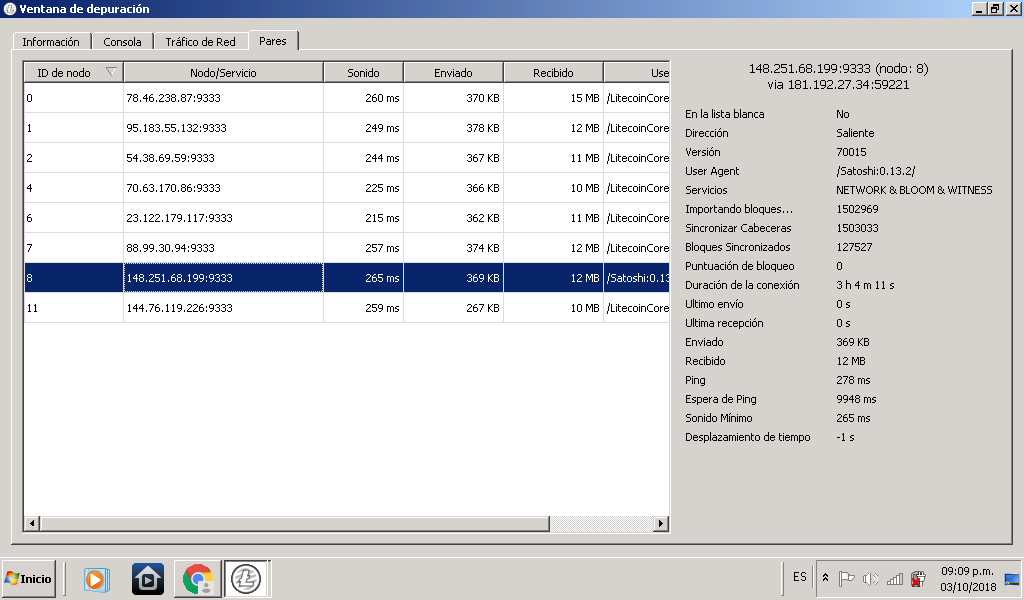Click the peer heading 148.251.68.199:9333 (nodo: 8)
Image resolution: width=1024 pixels, height=600 pixels.
[x=839, y=69]
